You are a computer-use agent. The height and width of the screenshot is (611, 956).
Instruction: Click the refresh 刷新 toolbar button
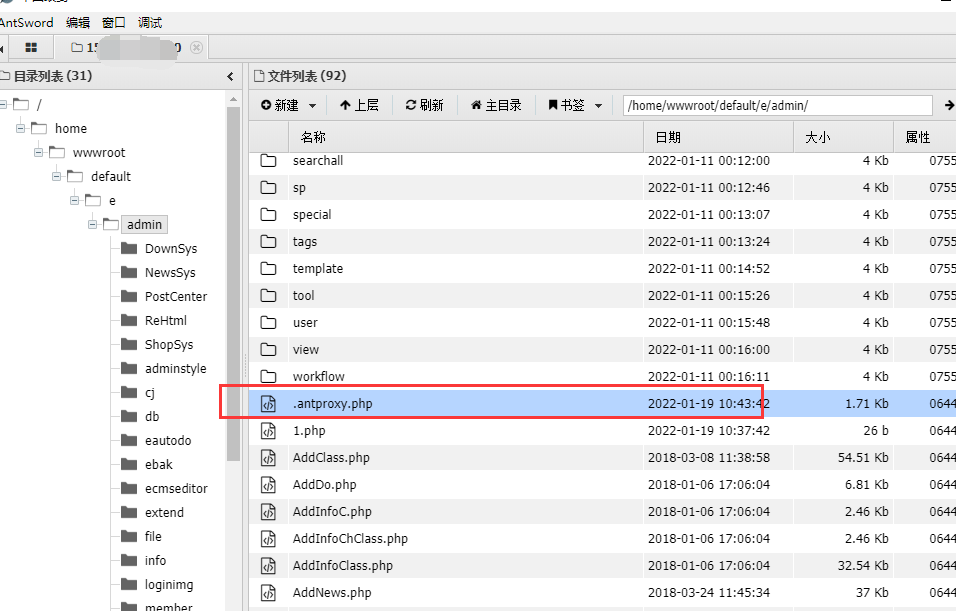pyautogui.click(x=424, y=105)
